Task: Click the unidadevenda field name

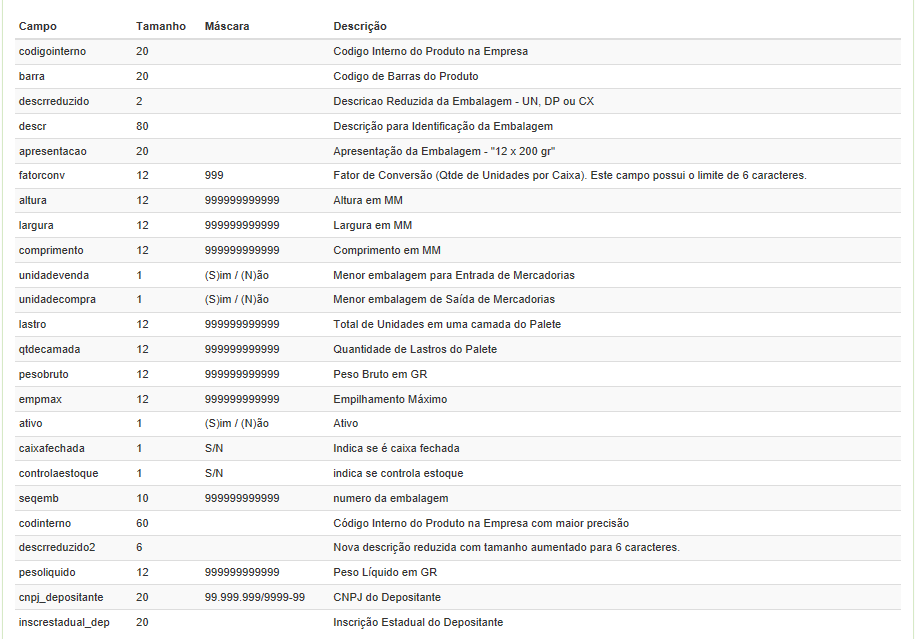Action: (x=53, y=275)
